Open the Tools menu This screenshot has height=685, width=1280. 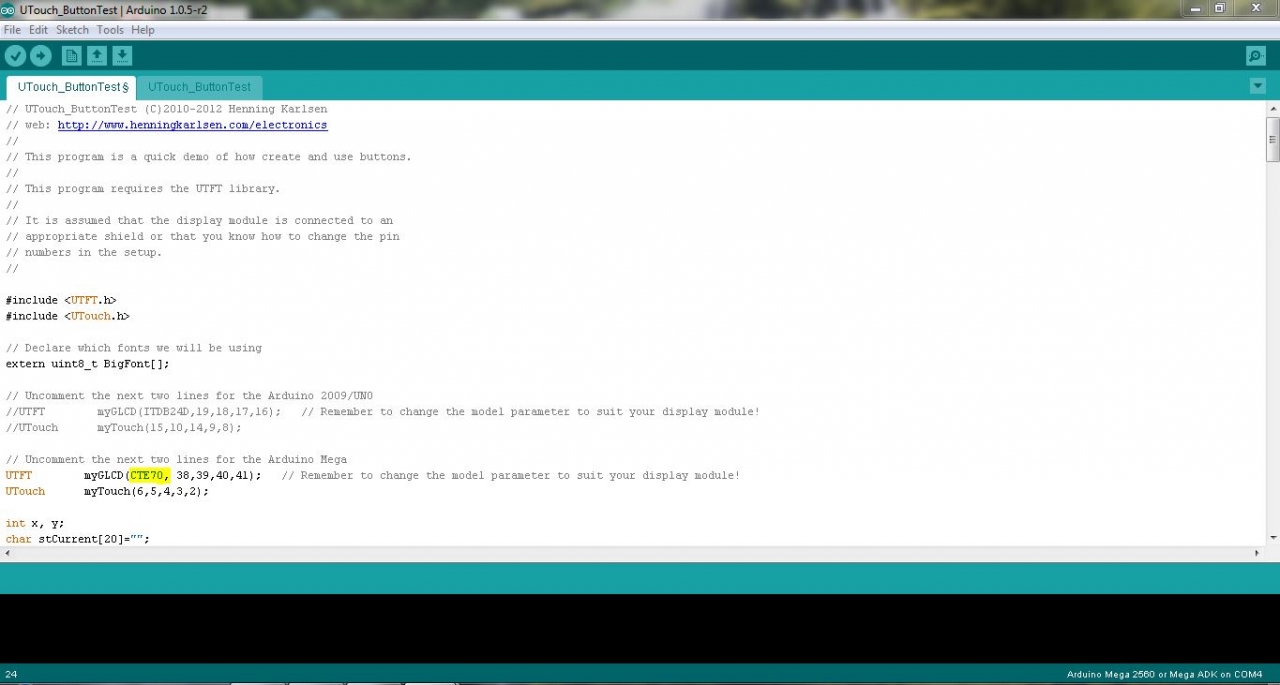tap(110, 30)
